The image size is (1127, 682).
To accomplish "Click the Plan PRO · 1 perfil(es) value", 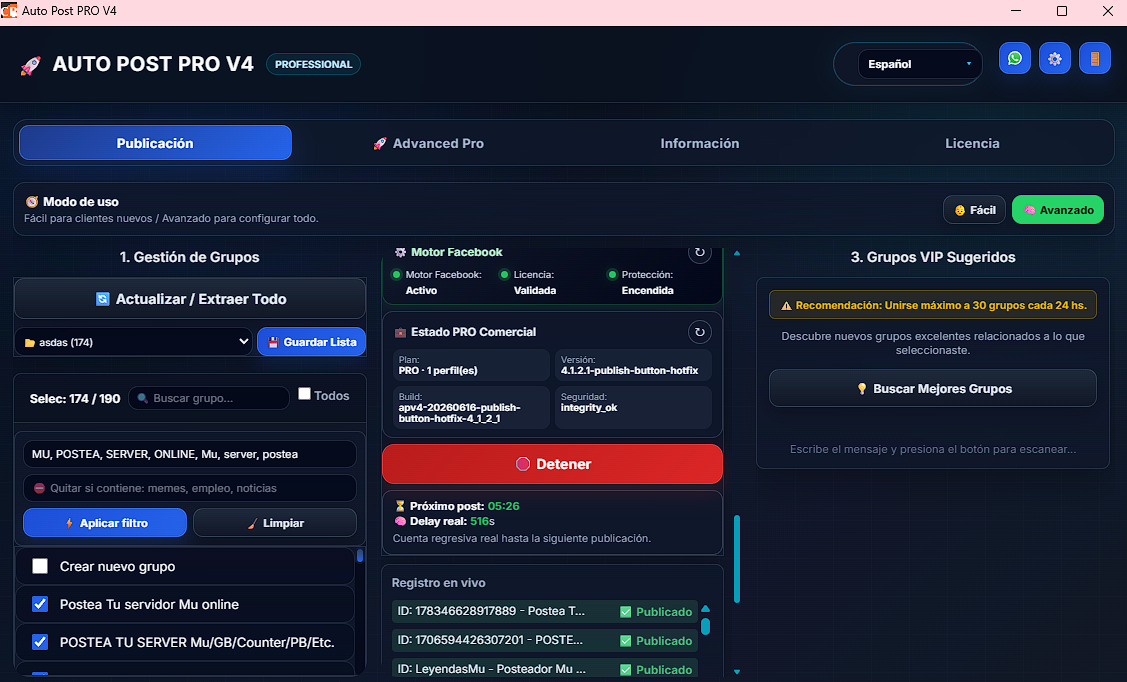I will 438,371.
